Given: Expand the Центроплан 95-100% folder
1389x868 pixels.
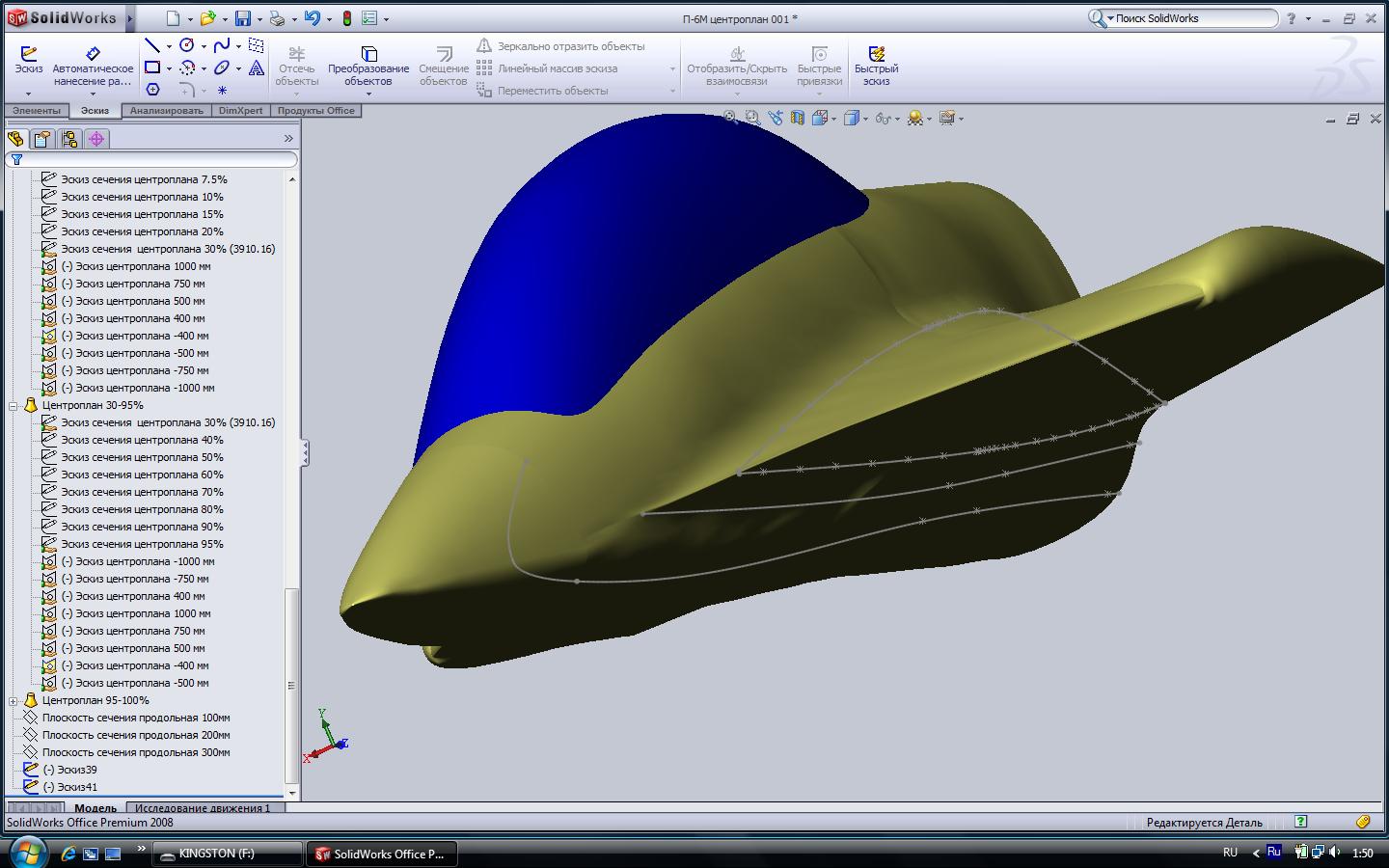Looking at the screenshot, I should click(14, 701).
